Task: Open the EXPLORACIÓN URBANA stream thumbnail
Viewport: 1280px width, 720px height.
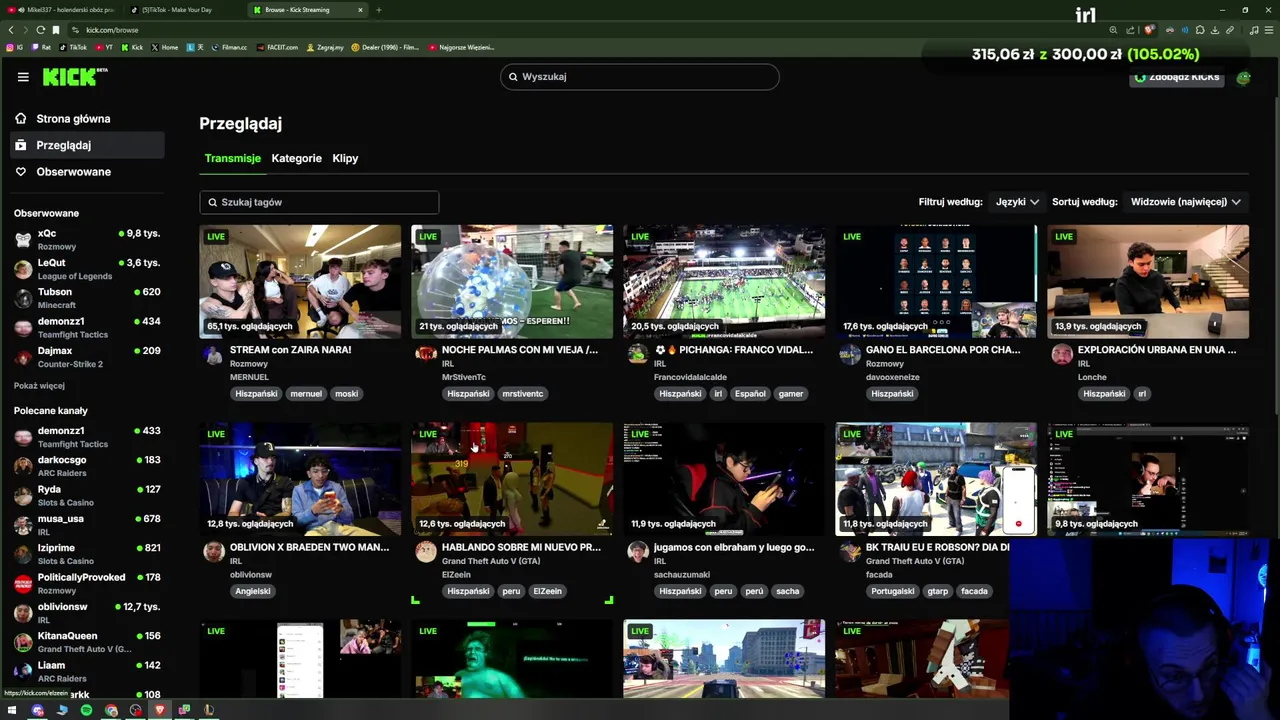Action: pyautogui.click(x=1148, y=282)
